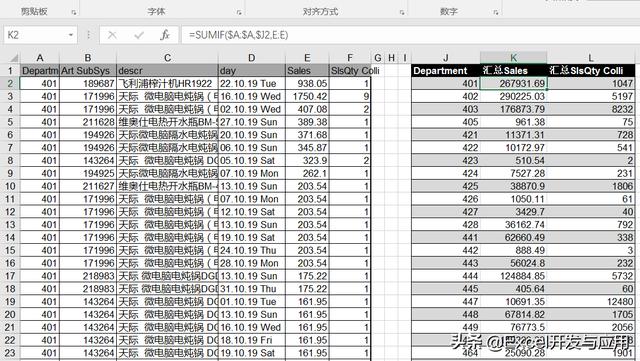This screenshot has width=640, height=361.
Task: Click cell with value 961.38
Action: (x=513, y=122)
